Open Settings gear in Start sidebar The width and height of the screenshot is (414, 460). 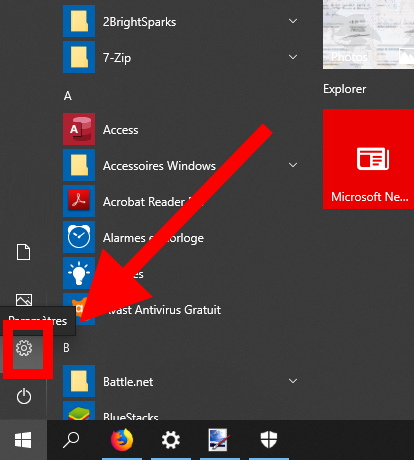click(24, 348)
